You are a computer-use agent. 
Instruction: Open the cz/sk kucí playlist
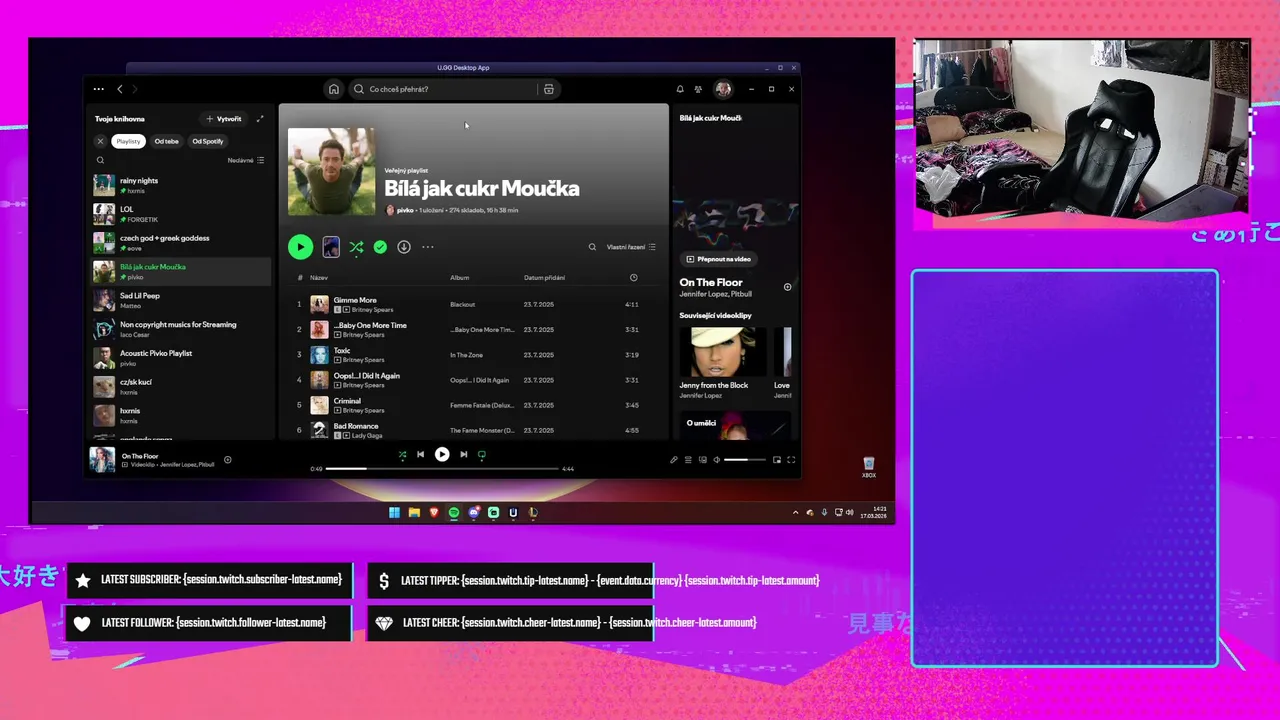(x=181, y=386)
